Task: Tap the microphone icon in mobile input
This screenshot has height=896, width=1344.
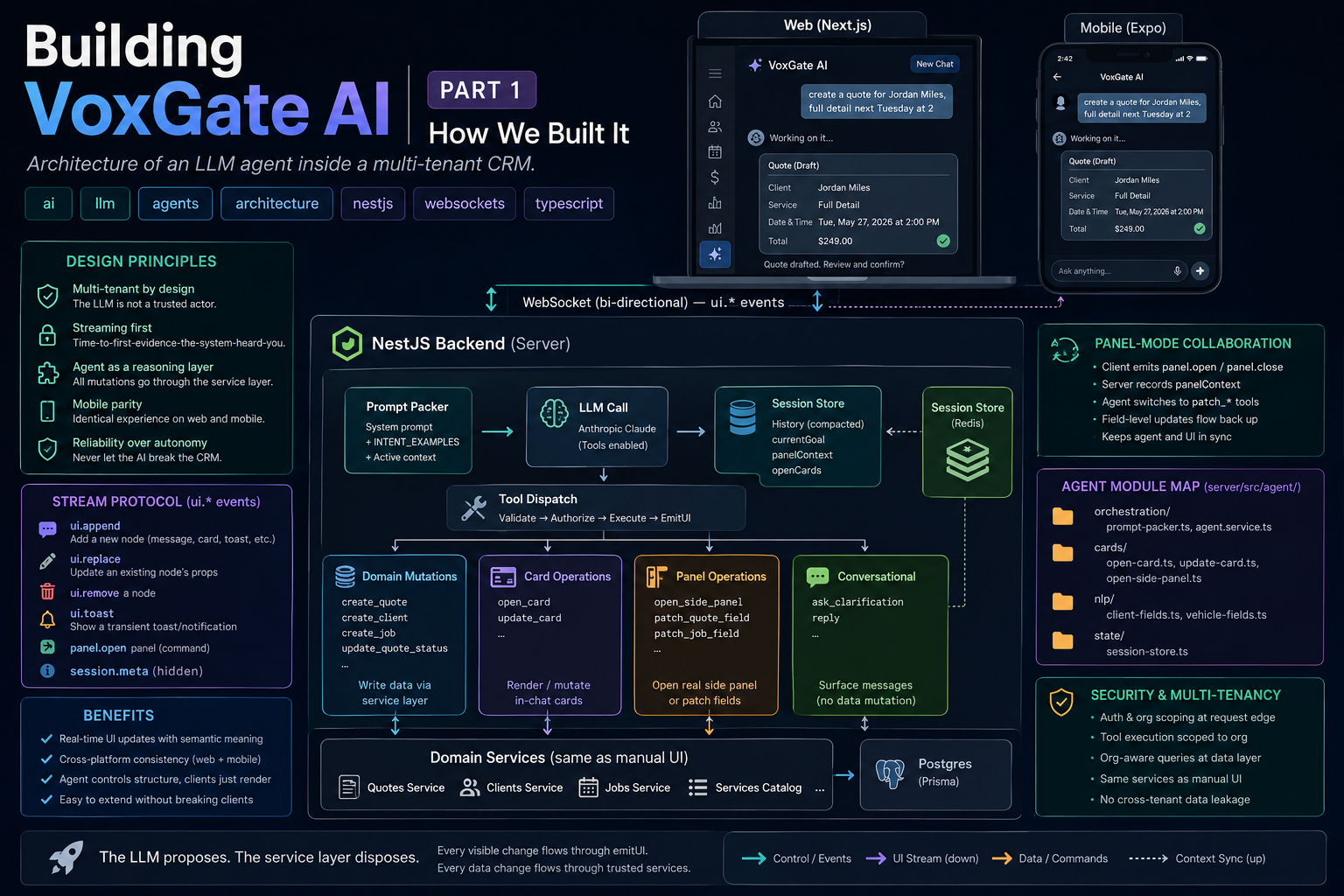Action: 1178,271
